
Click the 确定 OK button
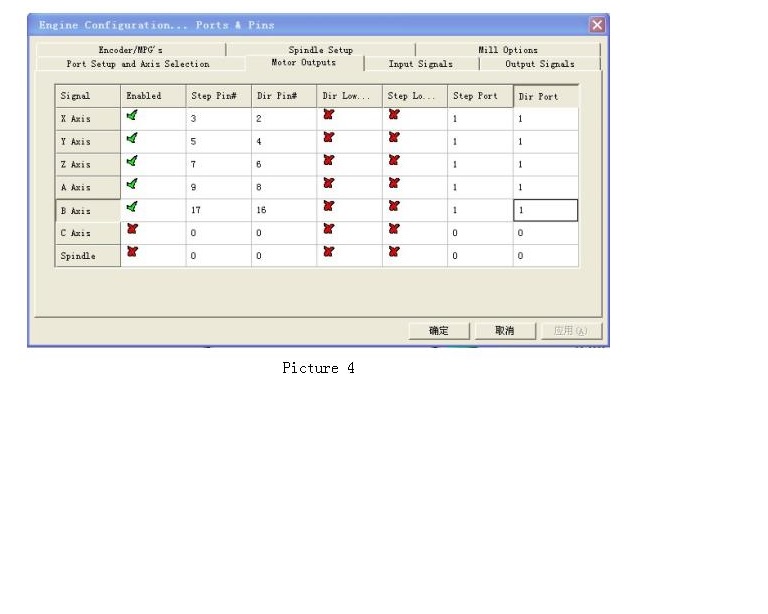point(439,331)
